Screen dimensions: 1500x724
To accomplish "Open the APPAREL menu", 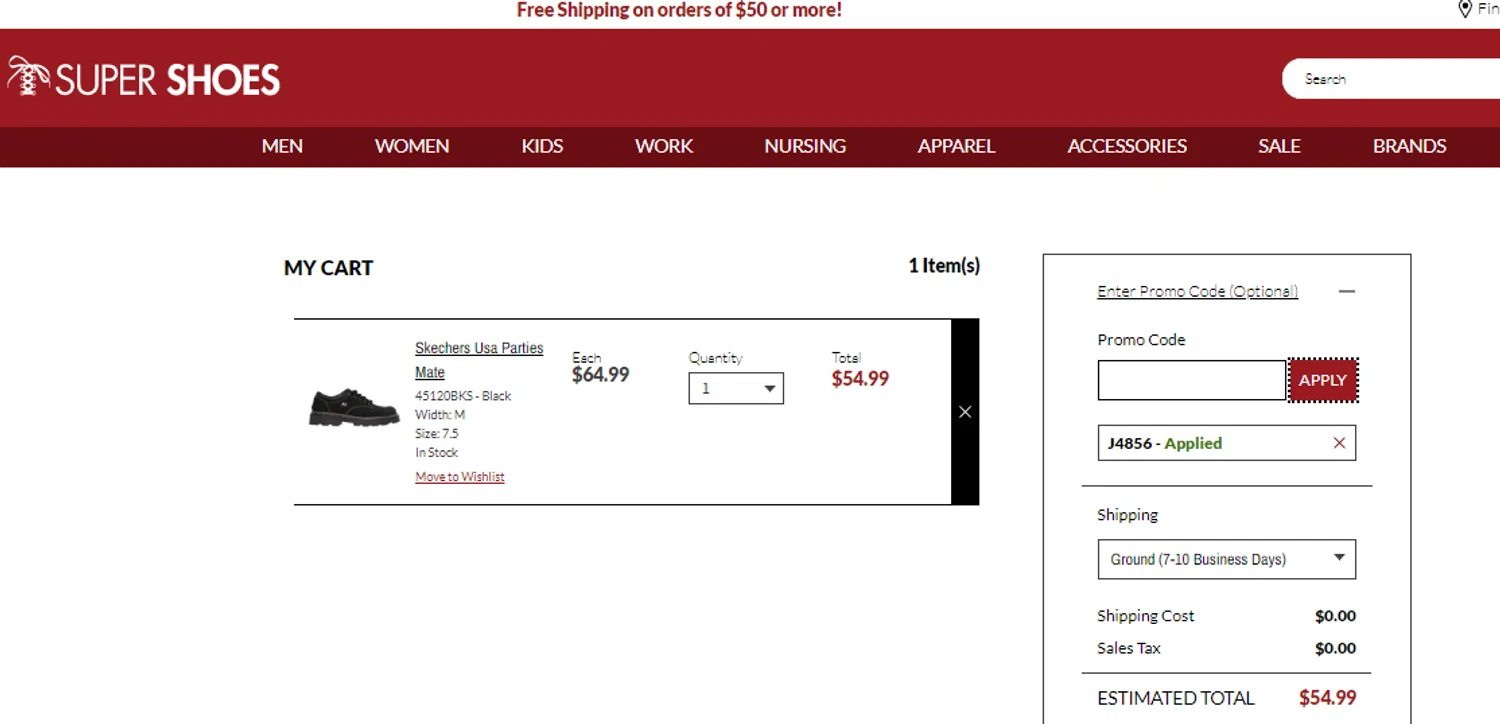I will (x=956, y=146).
